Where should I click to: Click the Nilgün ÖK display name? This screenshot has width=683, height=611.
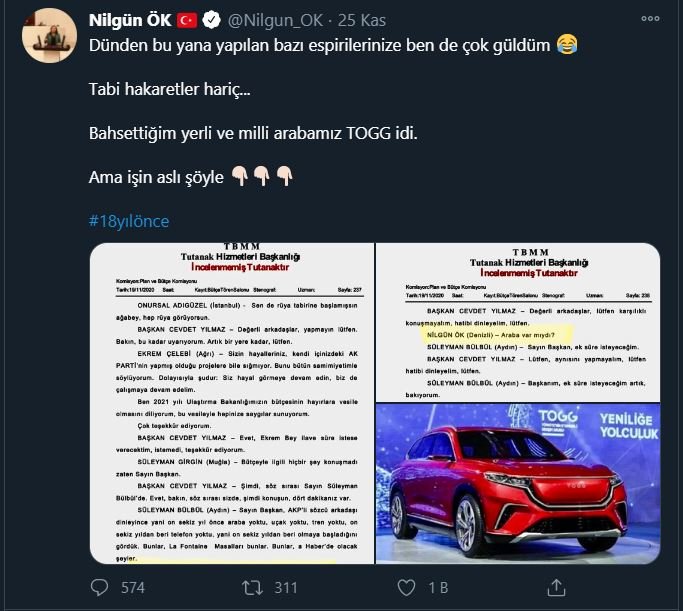point(130,20)
